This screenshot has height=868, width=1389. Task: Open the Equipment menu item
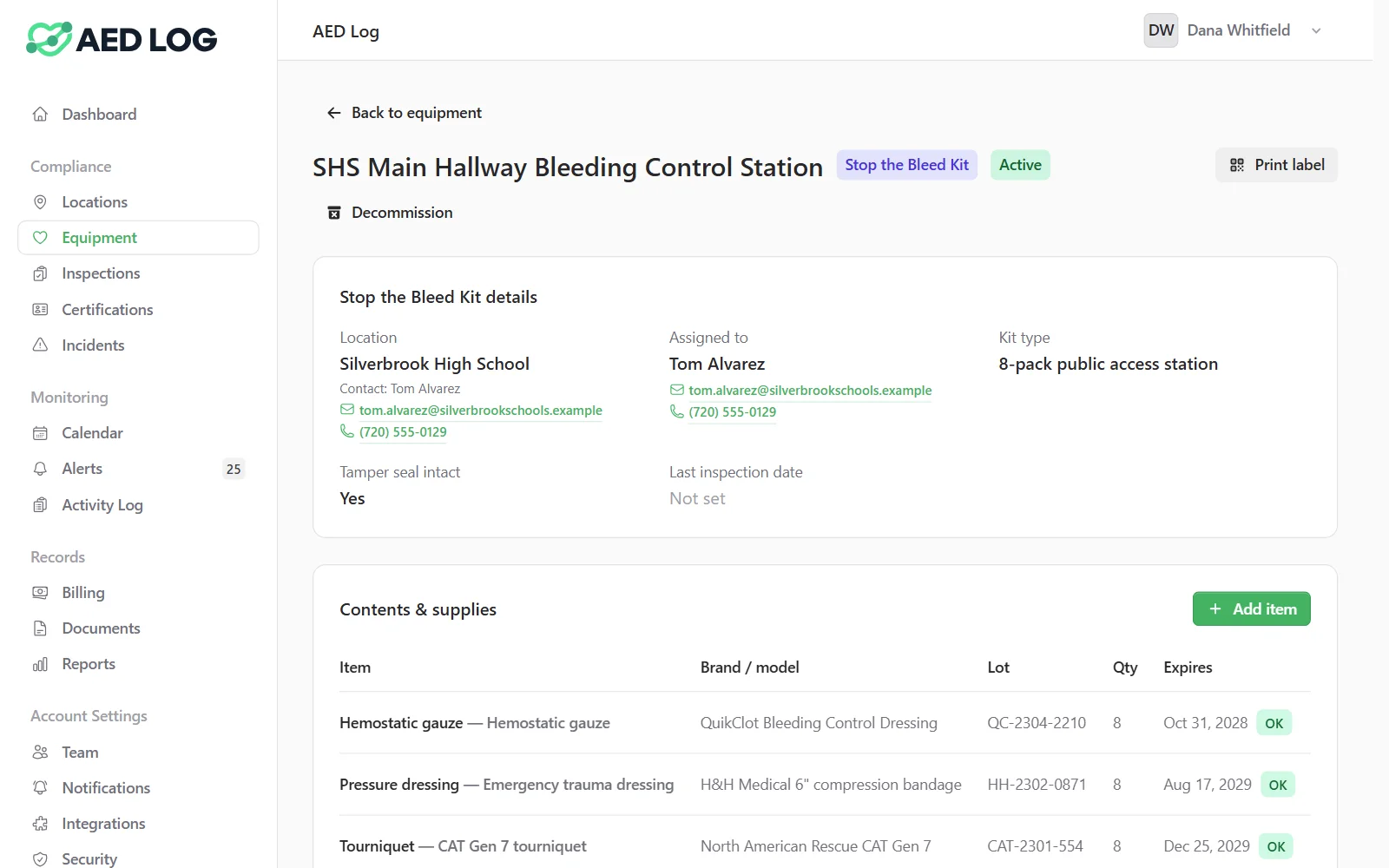tap(138, 238)
